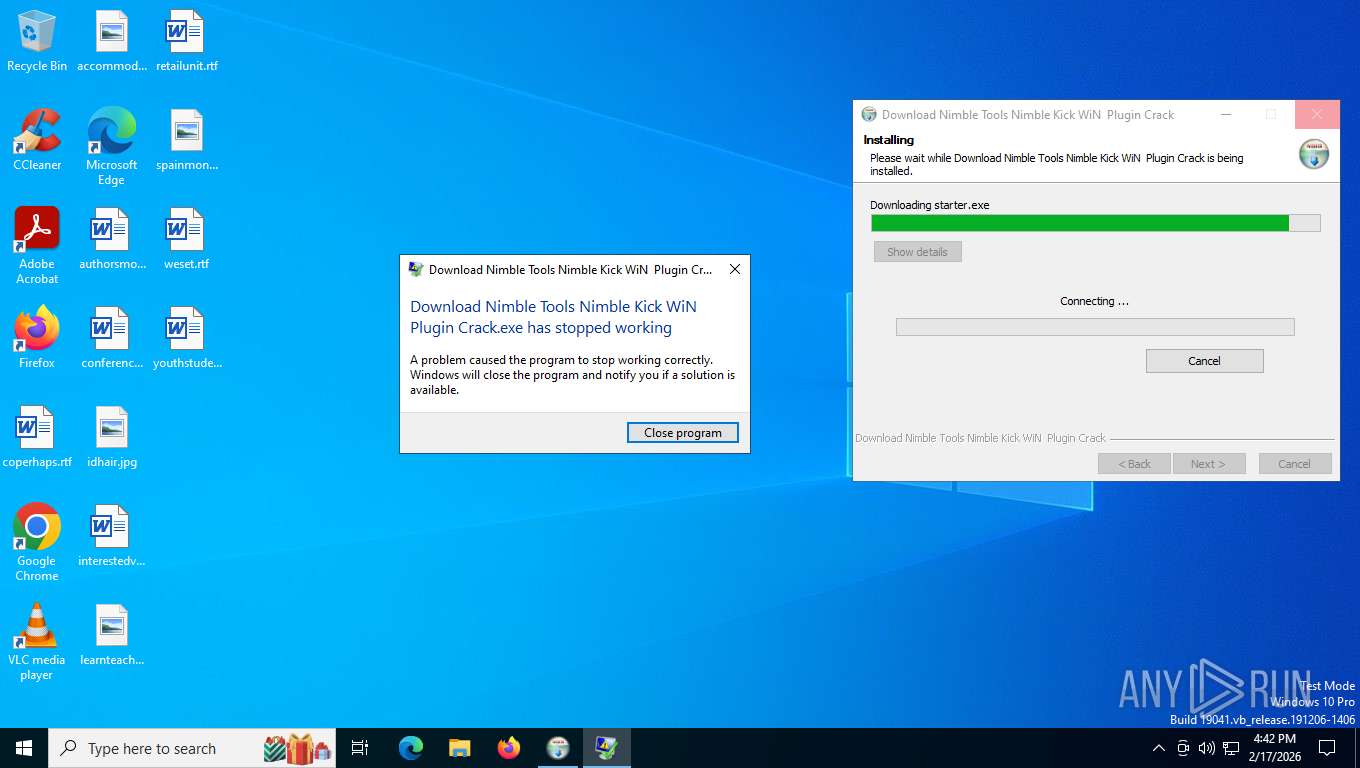The width and height of the screenshot is (1360, 768).
Task: Minimize the installer window
Action: point(1226,114)
